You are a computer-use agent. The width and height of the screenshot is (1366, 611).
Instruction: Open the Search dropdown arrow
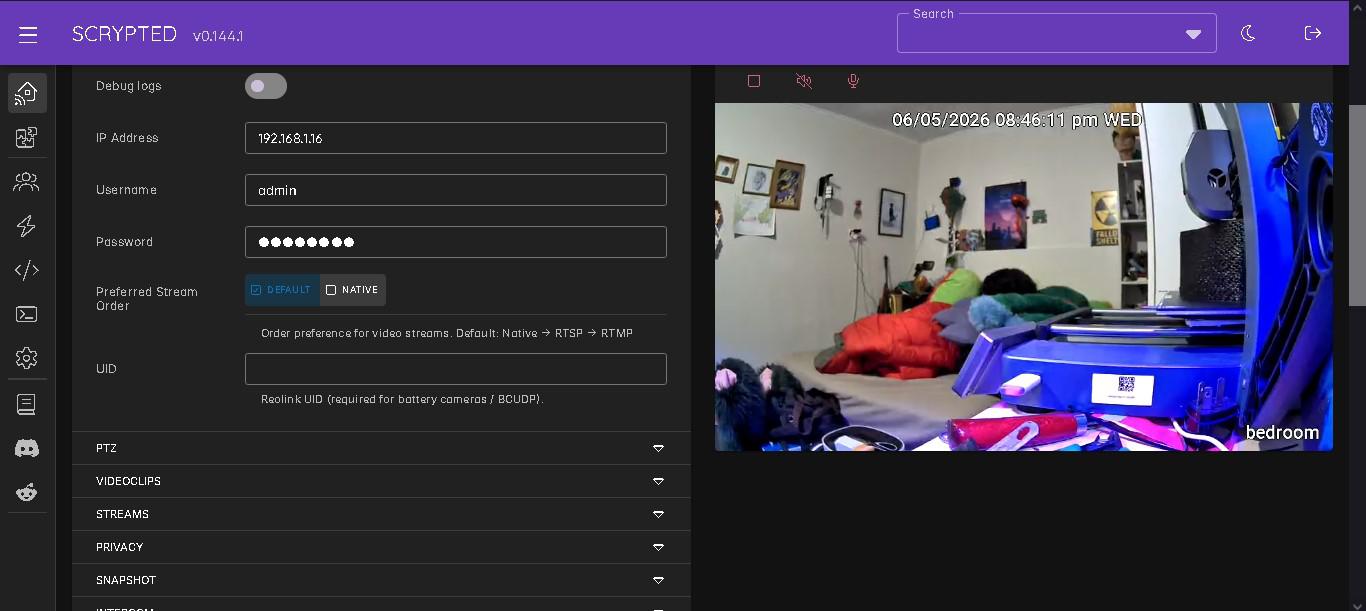point(1193,35)
